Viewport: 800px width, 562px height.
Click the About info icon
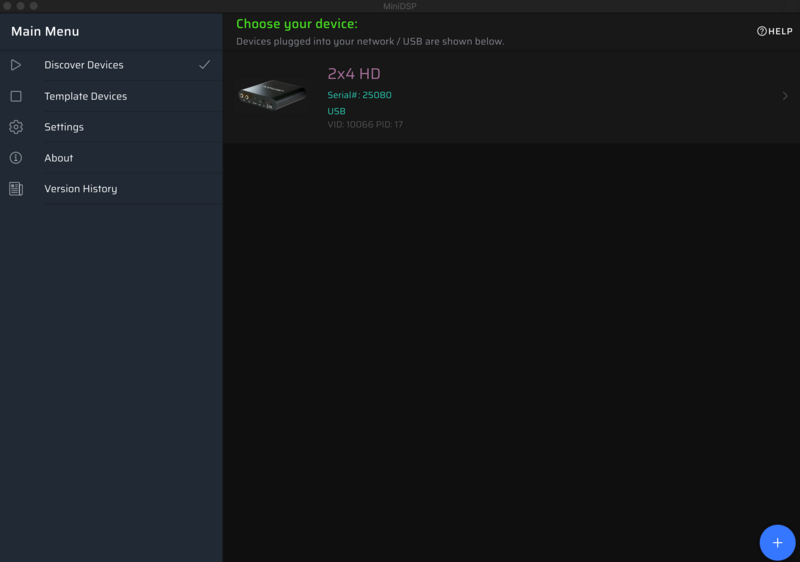point(15,158)
